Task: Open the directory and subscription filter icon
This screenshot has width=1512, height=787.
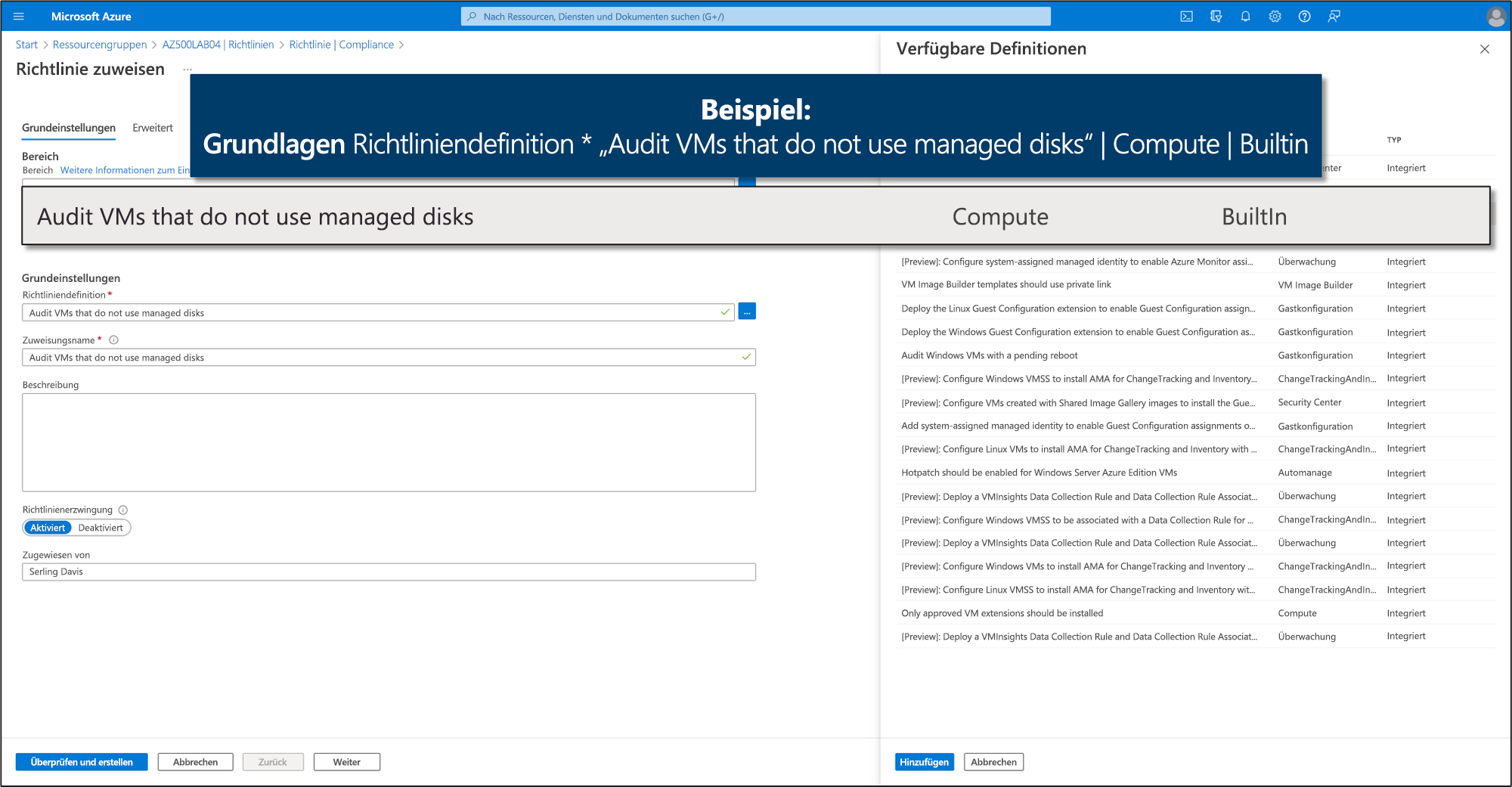Action: pyautogui.click(x=1216, y=17)
